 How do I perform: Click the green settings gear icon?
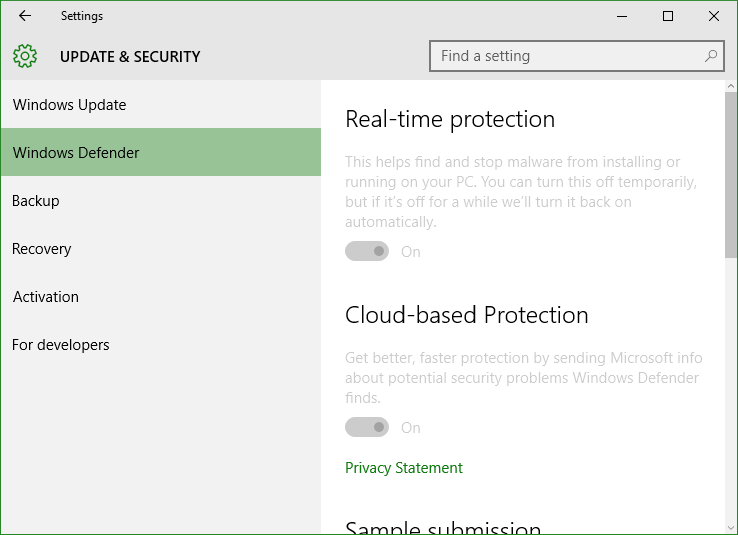point(25,56)
